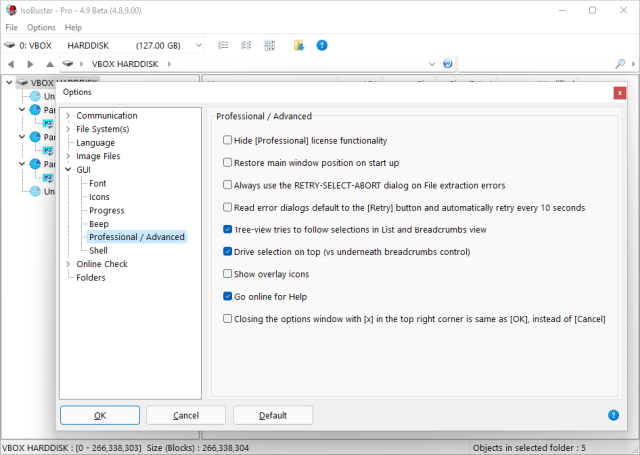Select Icons under GUI
Viewport: 640px width, 455px height.
[x=99, y=197]
